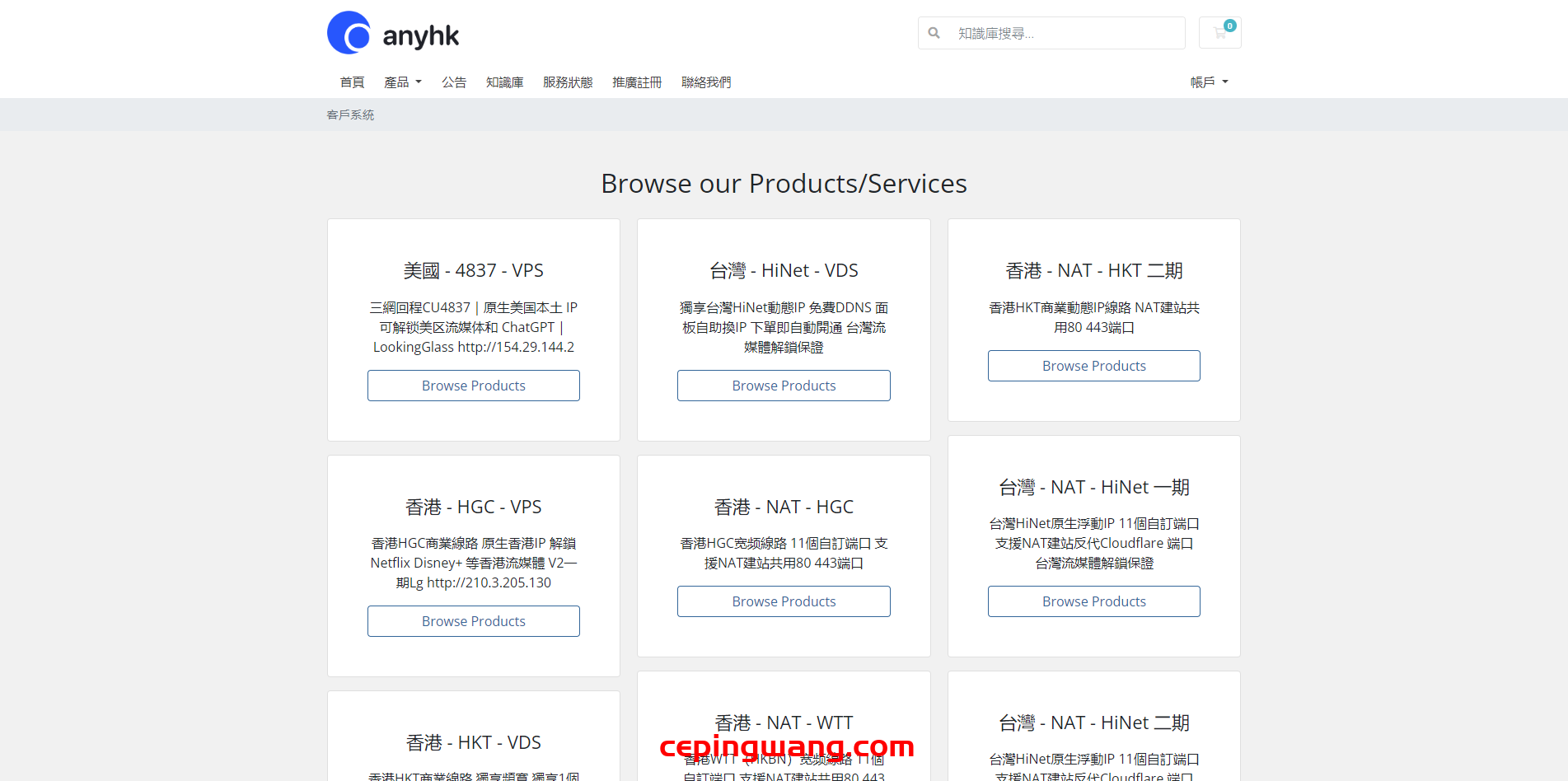
Task: Open the shopping cart icon
Action: (1219, 33)
